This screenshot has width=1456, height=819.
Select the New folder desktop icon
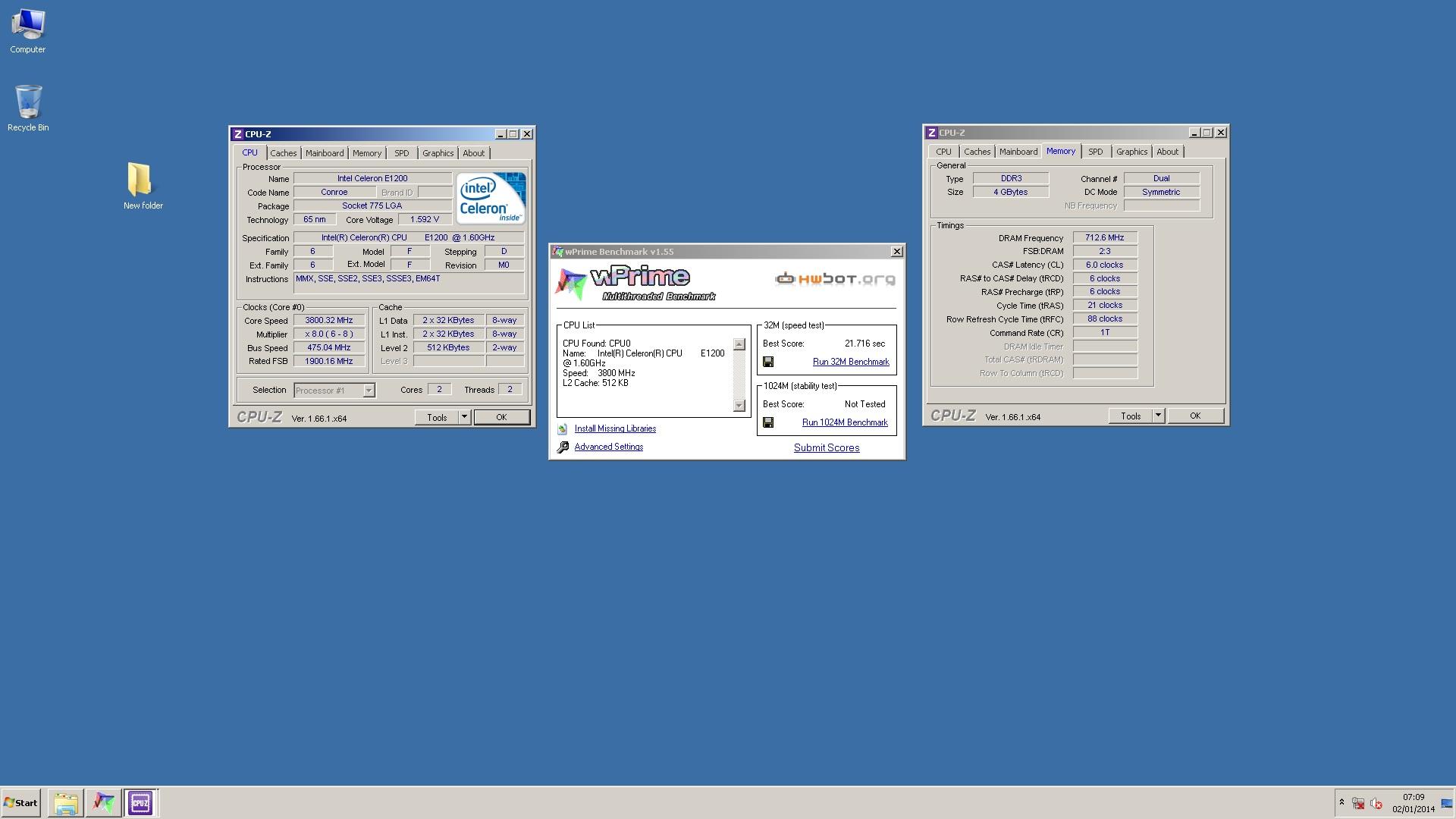click(143, 186)
